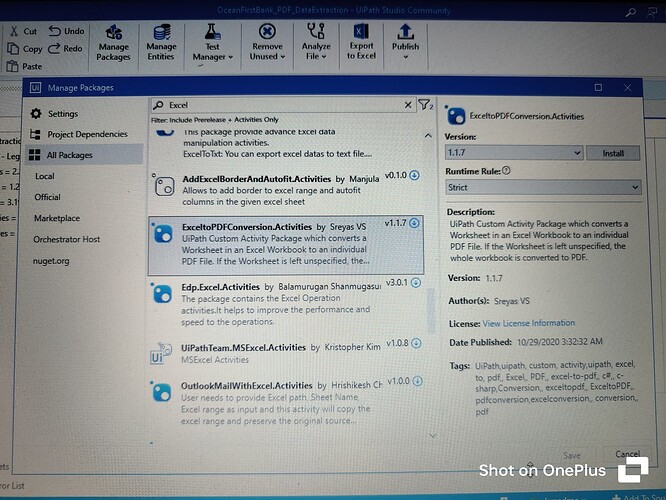
Task: Select All Packages in sidebar
Action: coord(84,155)
